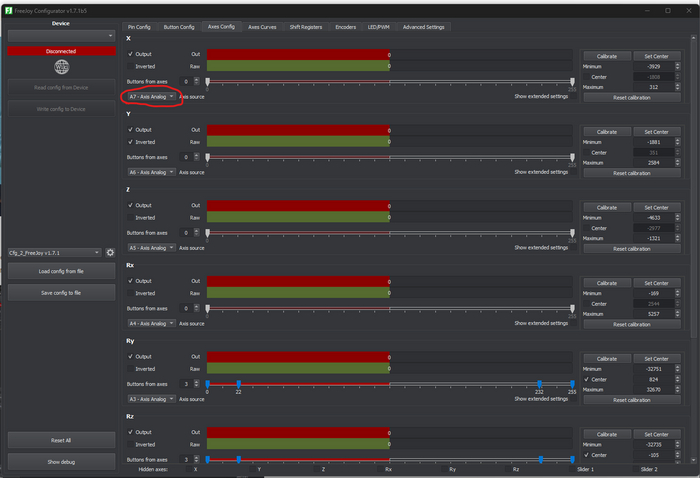Uncheck the Ry axis Center checkbox
The width and height of the screenshot is (700, 478).
coord(587,379)
